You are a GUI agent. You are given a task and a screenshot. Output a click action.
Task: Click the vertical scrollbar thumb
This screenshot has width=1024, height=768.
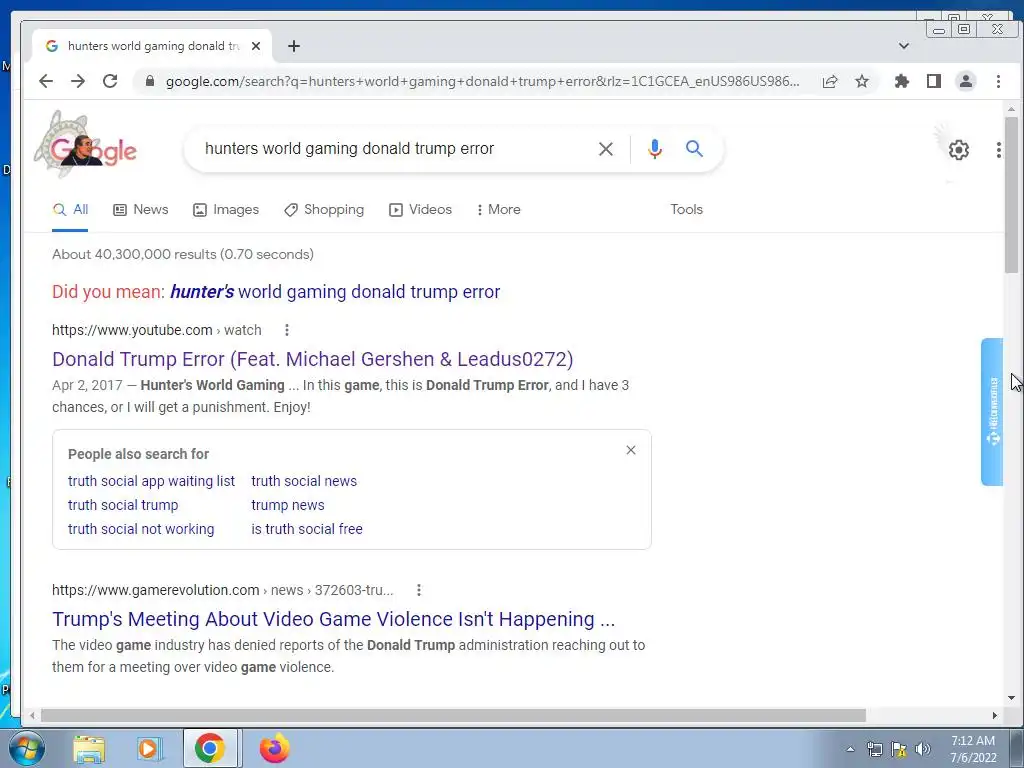tap(1012, 195)
